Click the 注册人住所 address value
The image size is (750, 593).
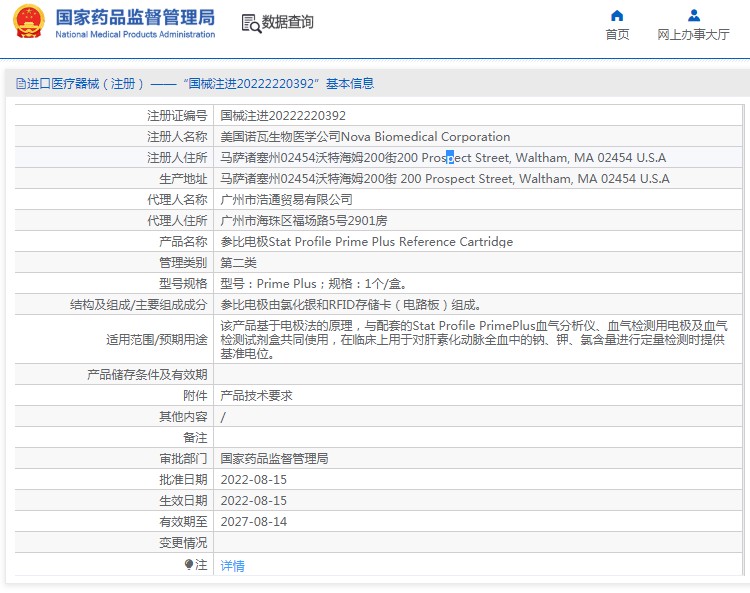[x=443, y=158]
